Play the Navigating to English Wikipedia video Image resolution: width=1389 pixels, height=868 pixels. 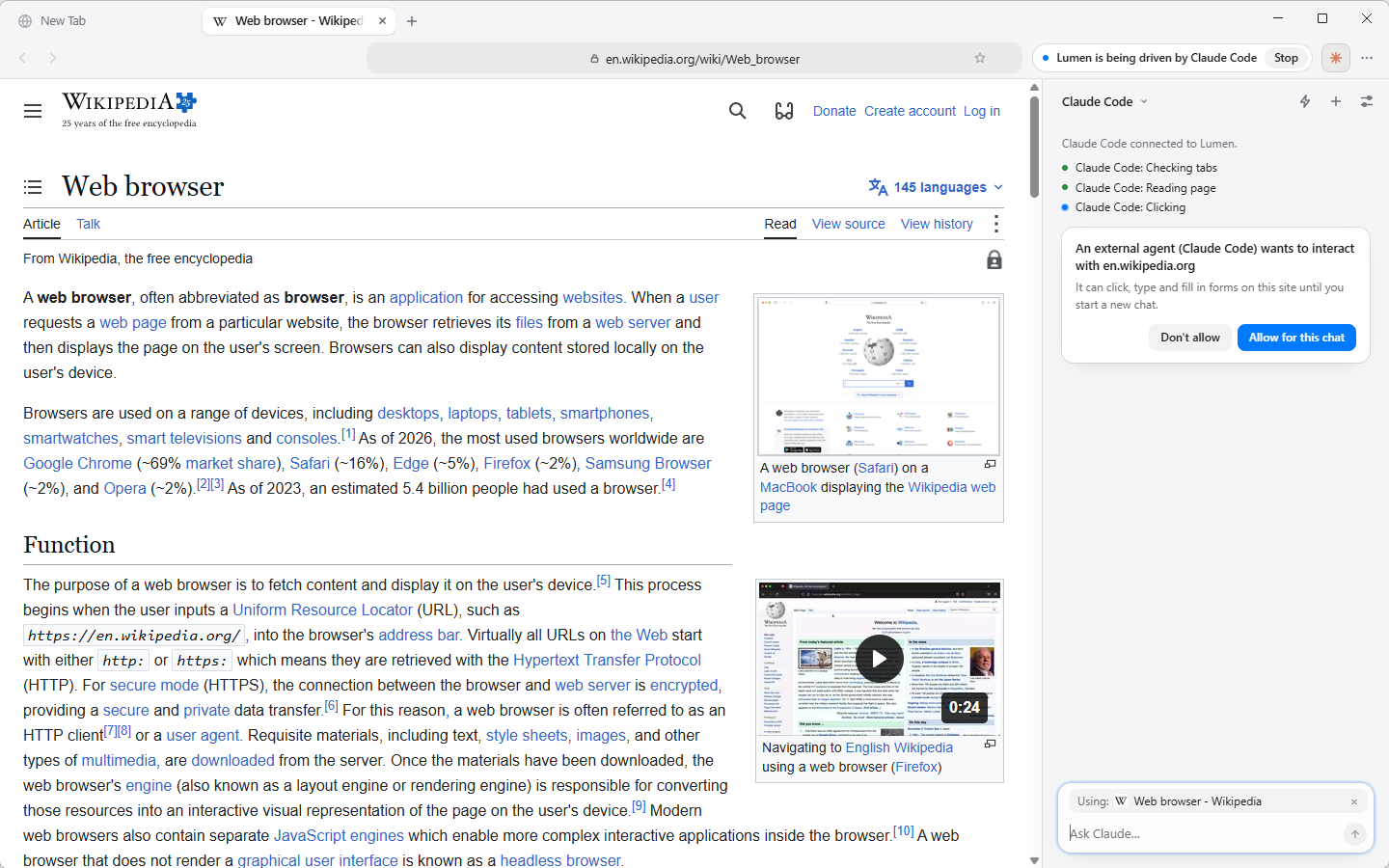click(880, 659)
